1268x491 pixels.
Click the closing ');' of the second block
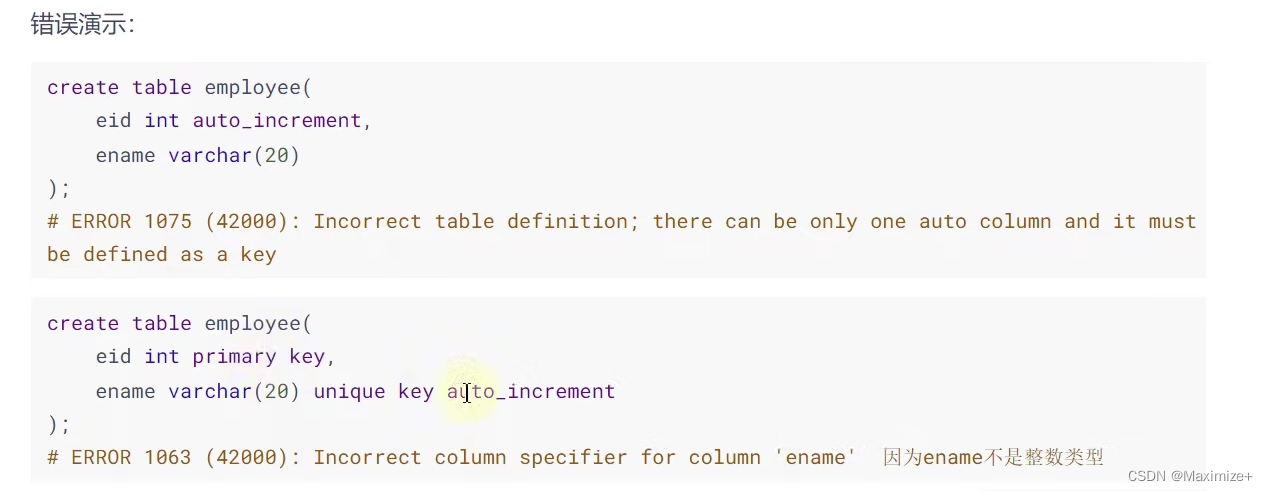click(59, 425)
